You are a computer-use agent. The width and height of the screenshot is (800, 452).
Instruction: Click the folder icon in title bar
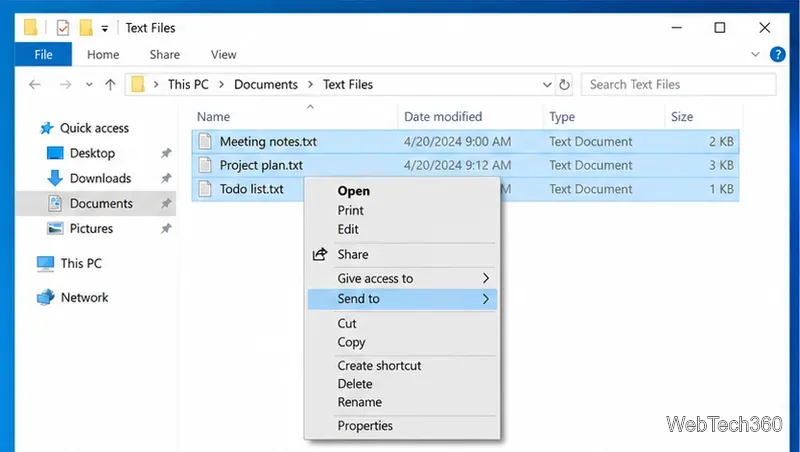point(31,28)
